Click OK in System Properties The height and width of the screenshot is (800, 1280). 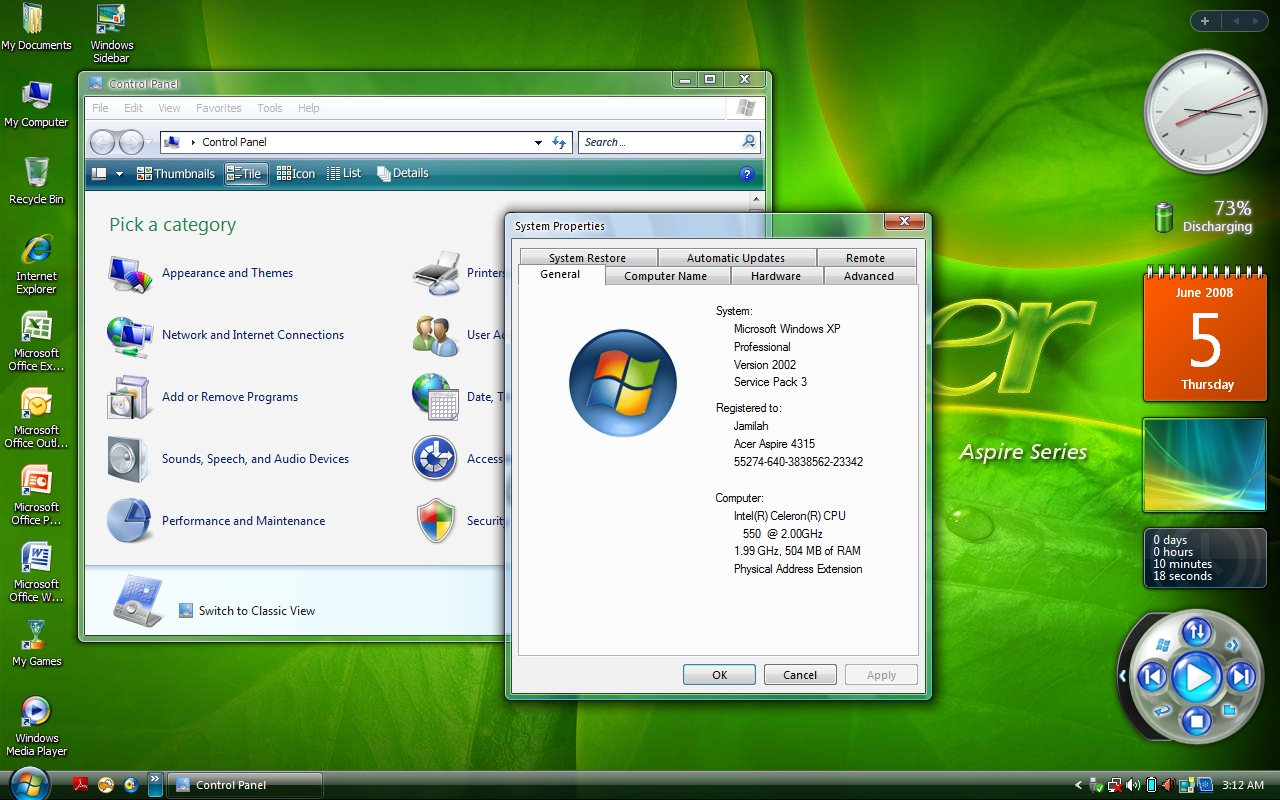click(720, 675)
